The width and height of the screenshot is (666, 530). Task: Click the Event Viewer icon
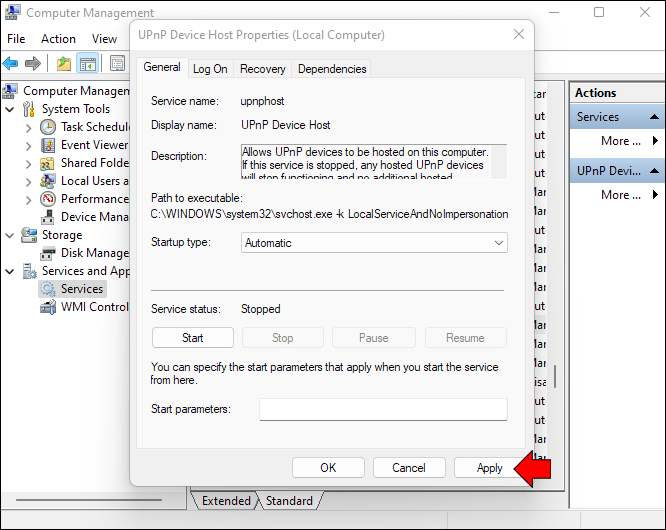coord(48,145)
